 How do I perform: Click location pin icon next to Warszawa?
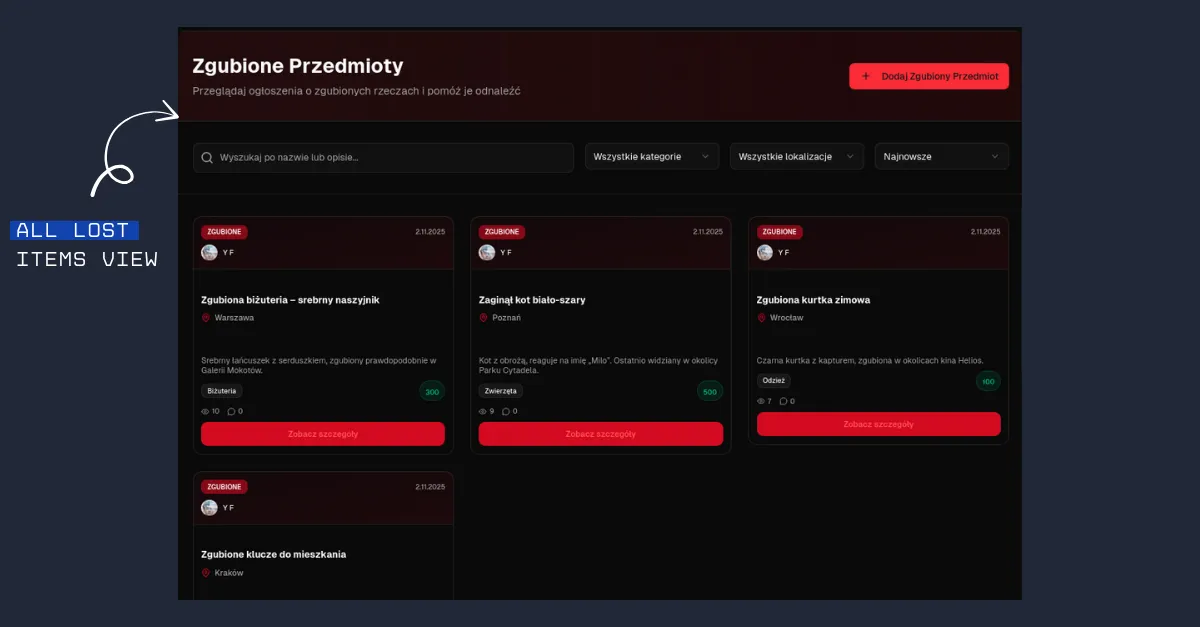click(206, 318)
